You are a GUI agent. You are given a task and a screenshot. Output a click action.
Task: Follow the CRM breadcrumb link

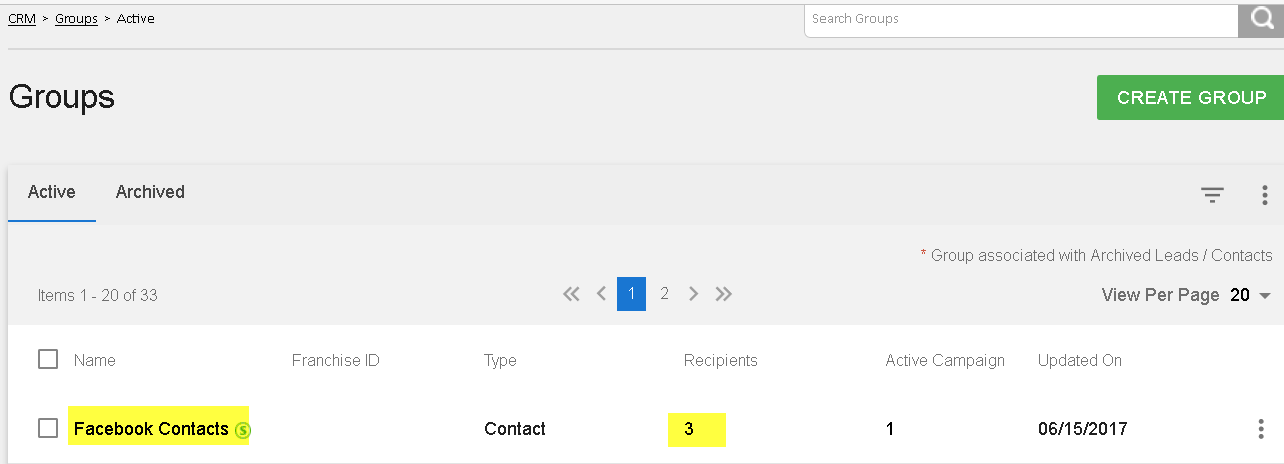tap(22, 19)
